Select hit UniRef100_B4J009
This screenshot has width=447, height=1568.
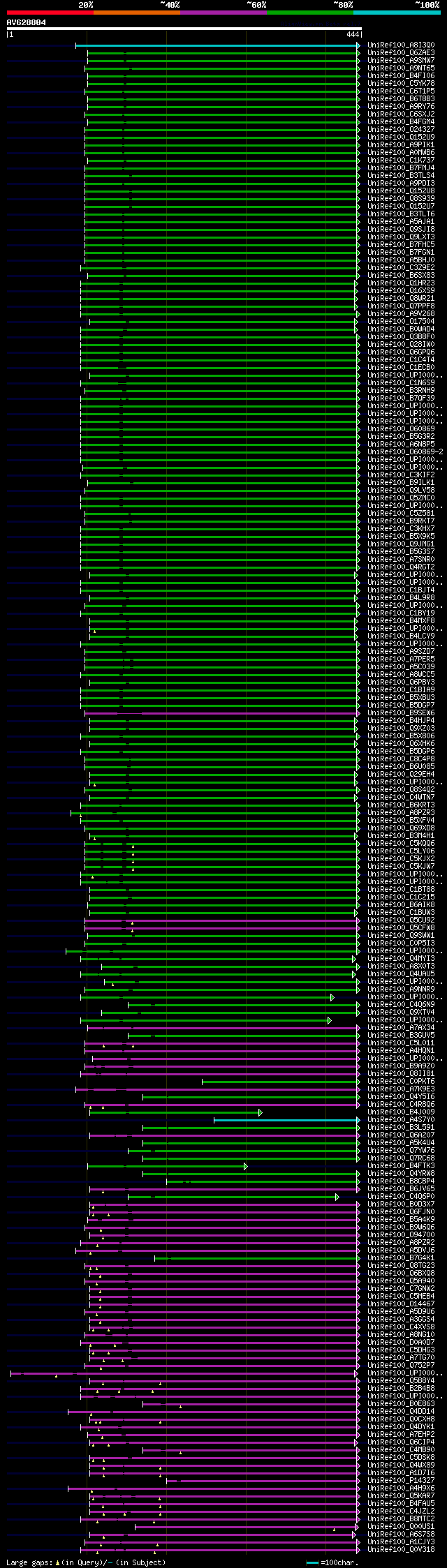pyautogui.click(x=401, y=1112)
